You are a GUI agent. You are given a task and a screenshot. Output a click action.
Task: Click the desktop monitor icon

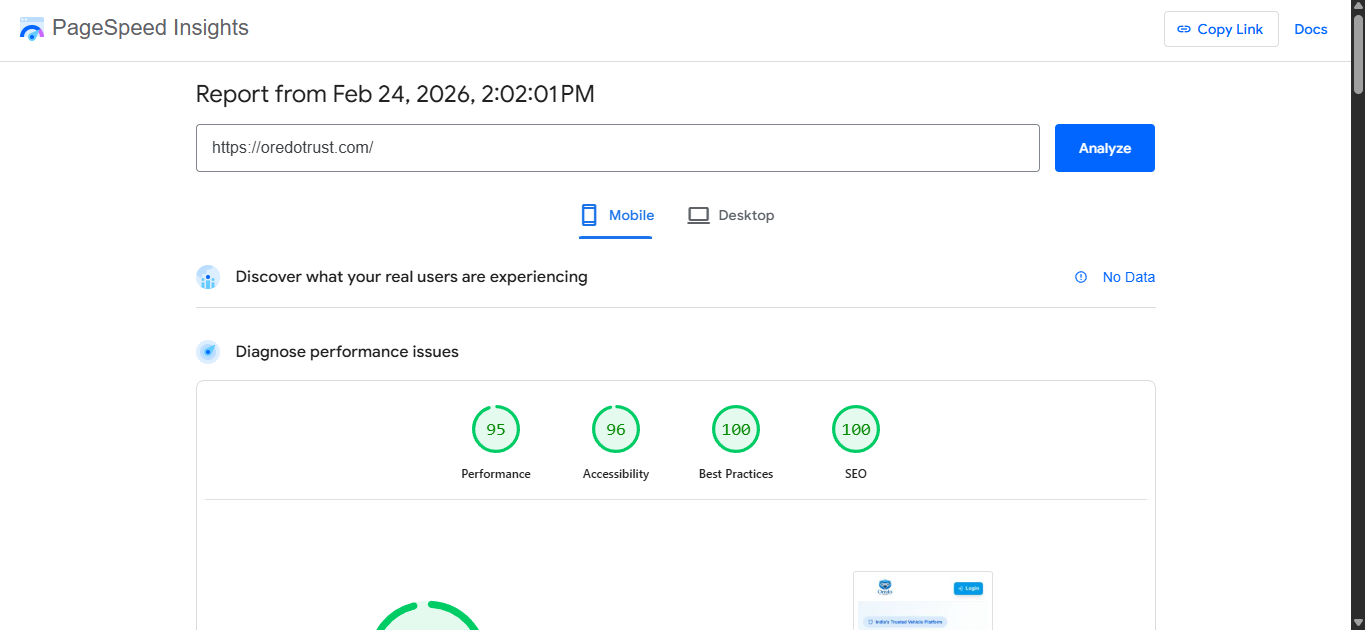point(698,215)
